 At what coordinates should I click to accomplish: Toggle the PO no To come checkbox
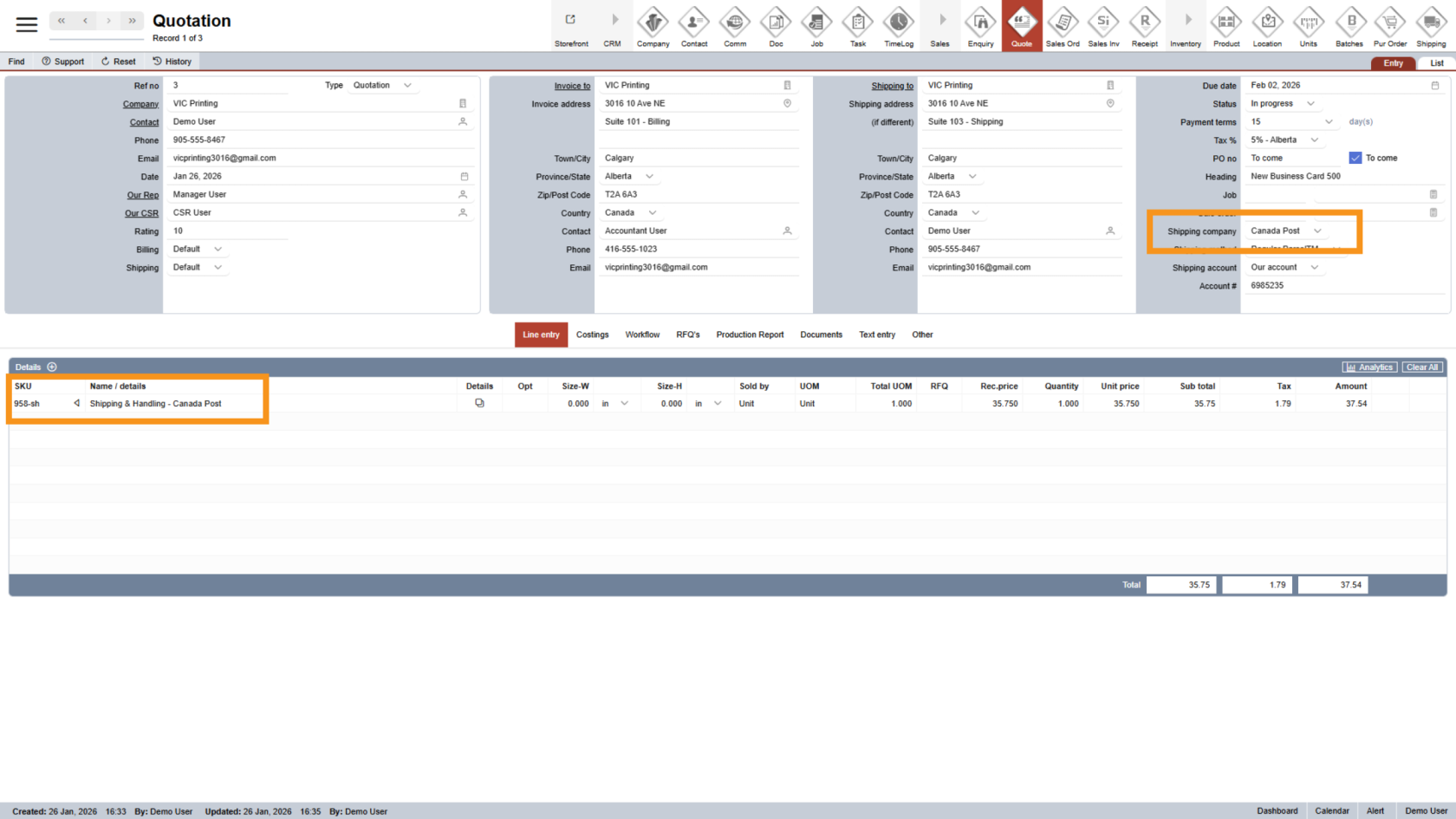pyautogui.click(x=1355, y=158)
